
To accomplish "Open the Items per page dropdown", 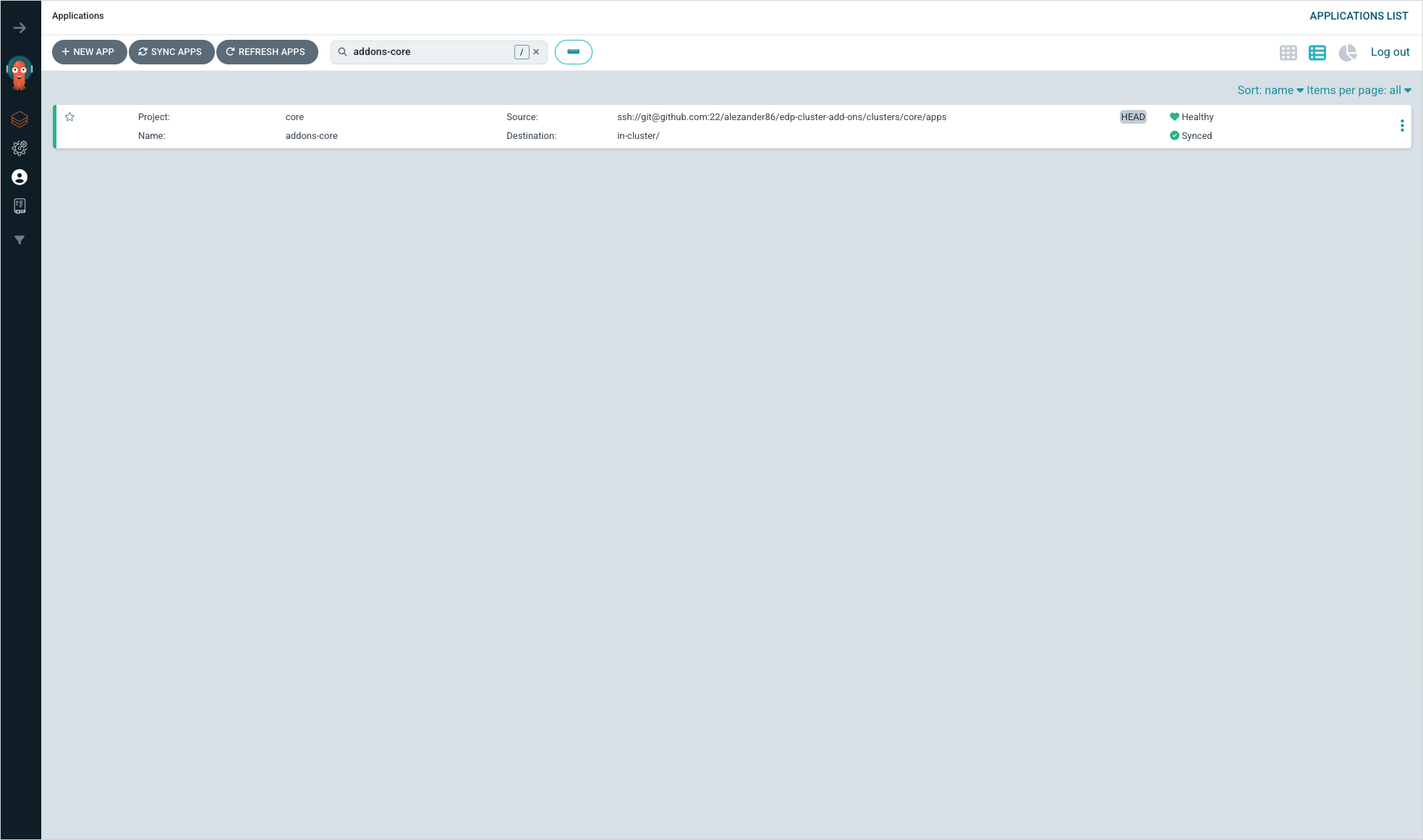I will click(x=1358, y=90).
